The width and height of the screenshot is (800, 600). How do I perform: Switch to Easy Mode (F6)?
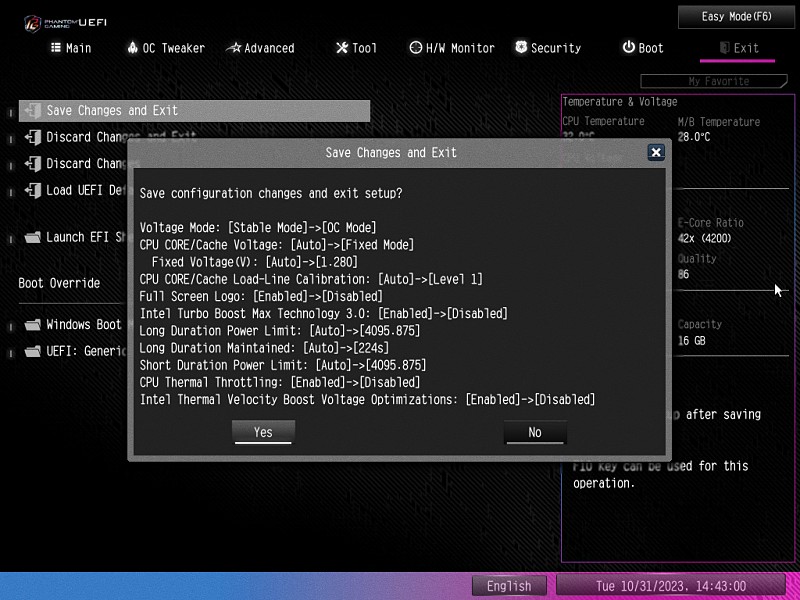point(737,17)
